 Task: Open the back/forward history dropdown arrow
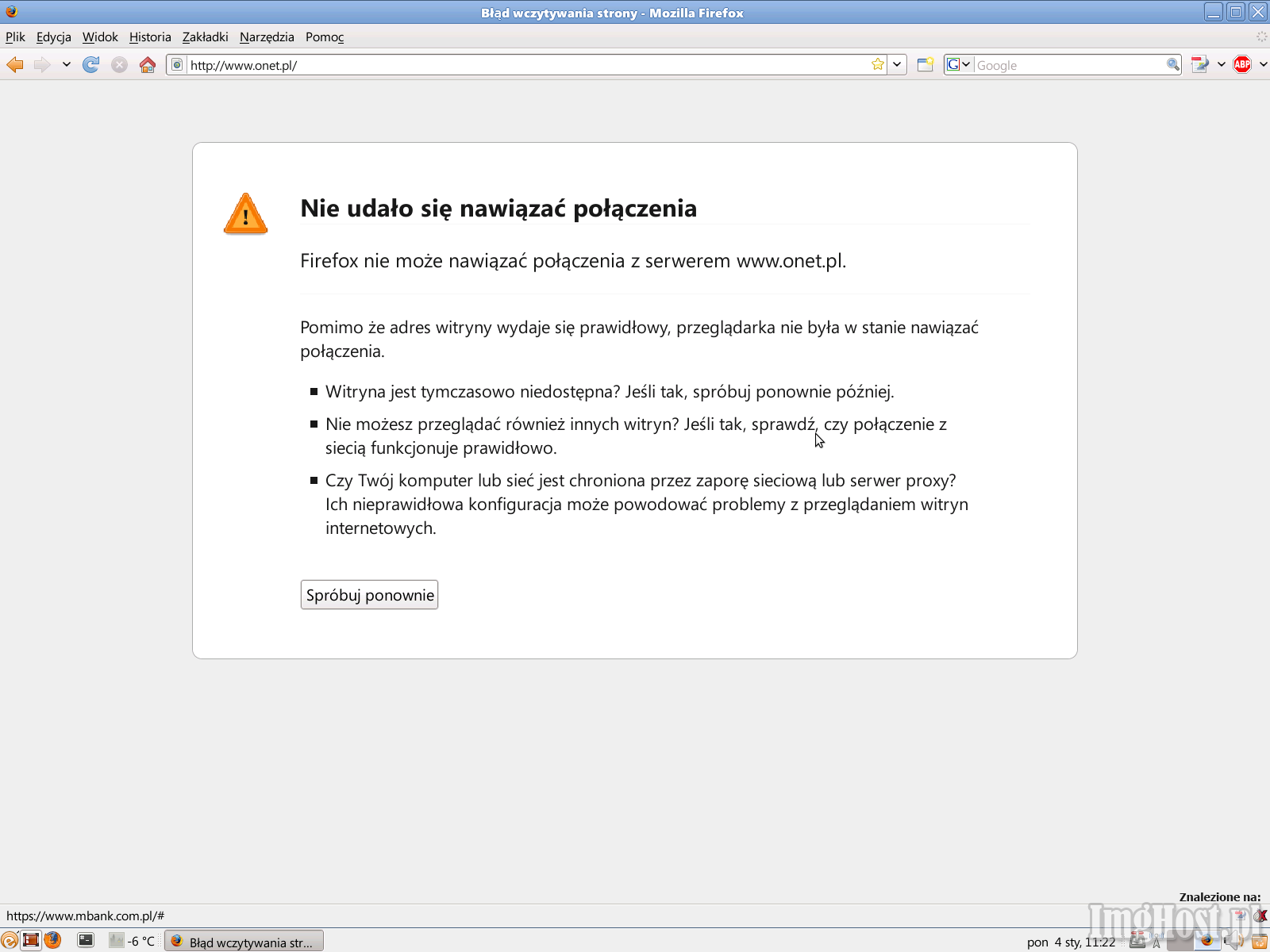67,65
